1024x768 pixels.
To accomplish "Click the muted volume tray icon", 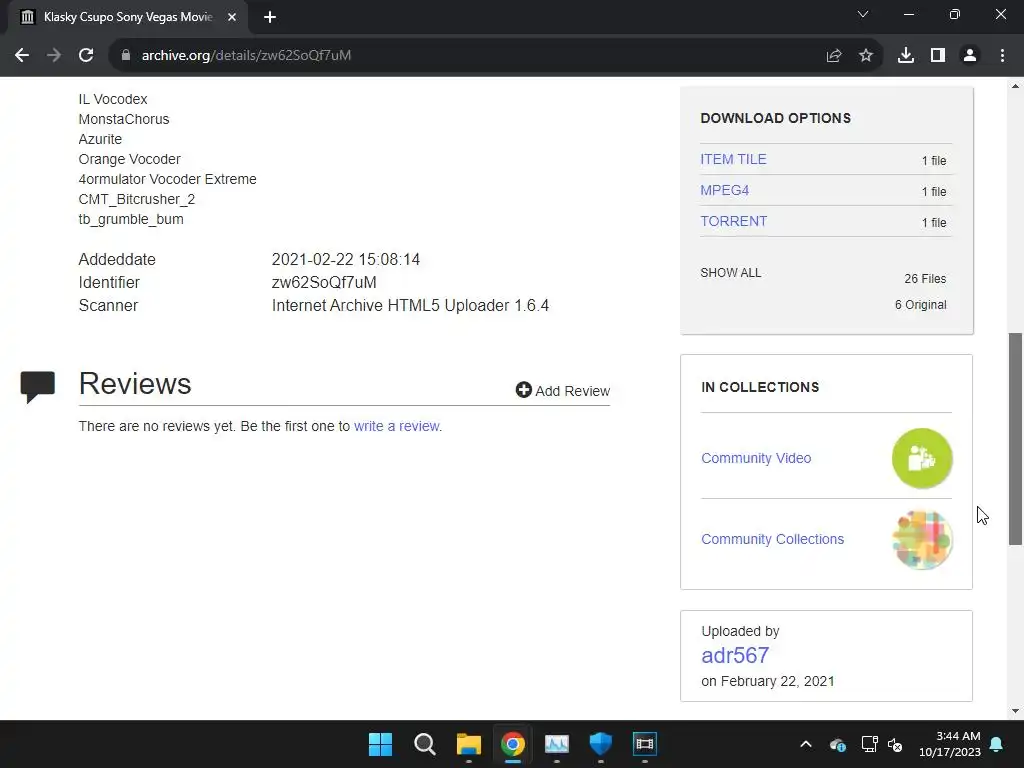I will click(895, 744).
